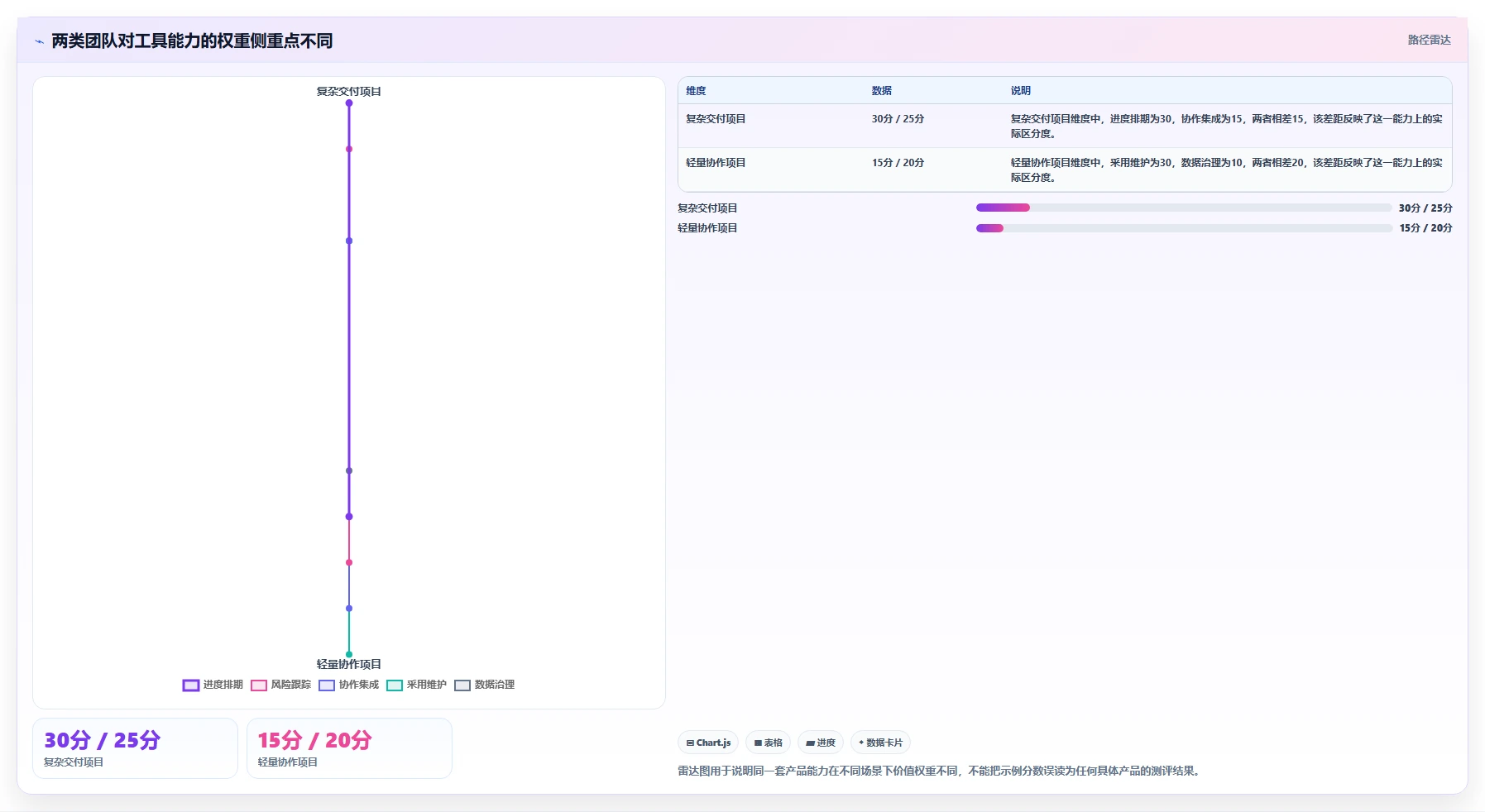1485x812 pixels.
Task: Select the 数据卡片 chip
Action: click(x=880, y=743)
